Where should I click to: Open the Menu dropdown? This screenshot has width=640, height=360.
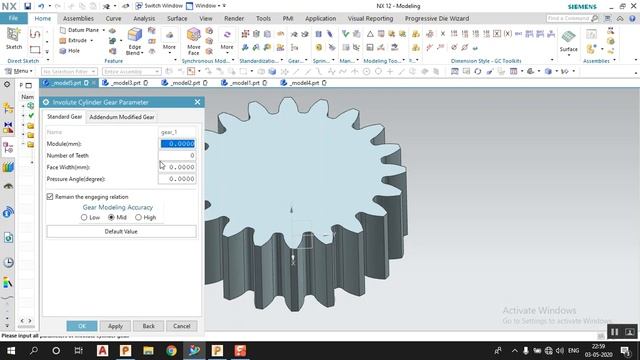[x=19, y=71]
